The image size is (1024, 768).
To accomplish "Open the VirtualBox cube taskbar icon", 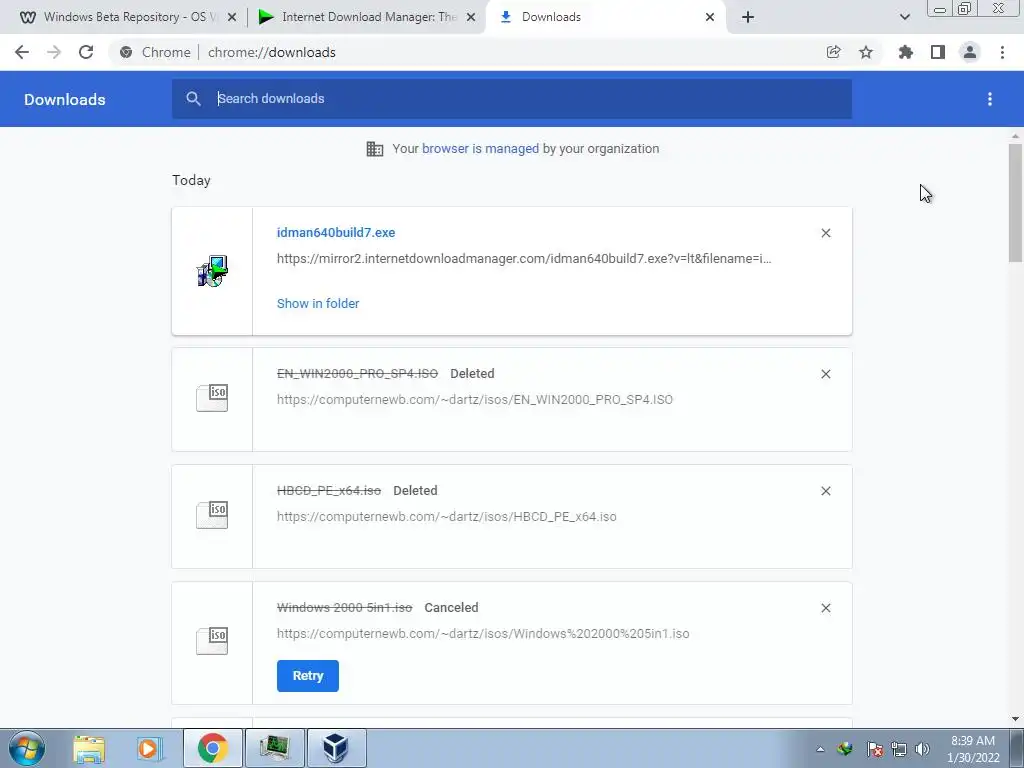I will [336, 748].
